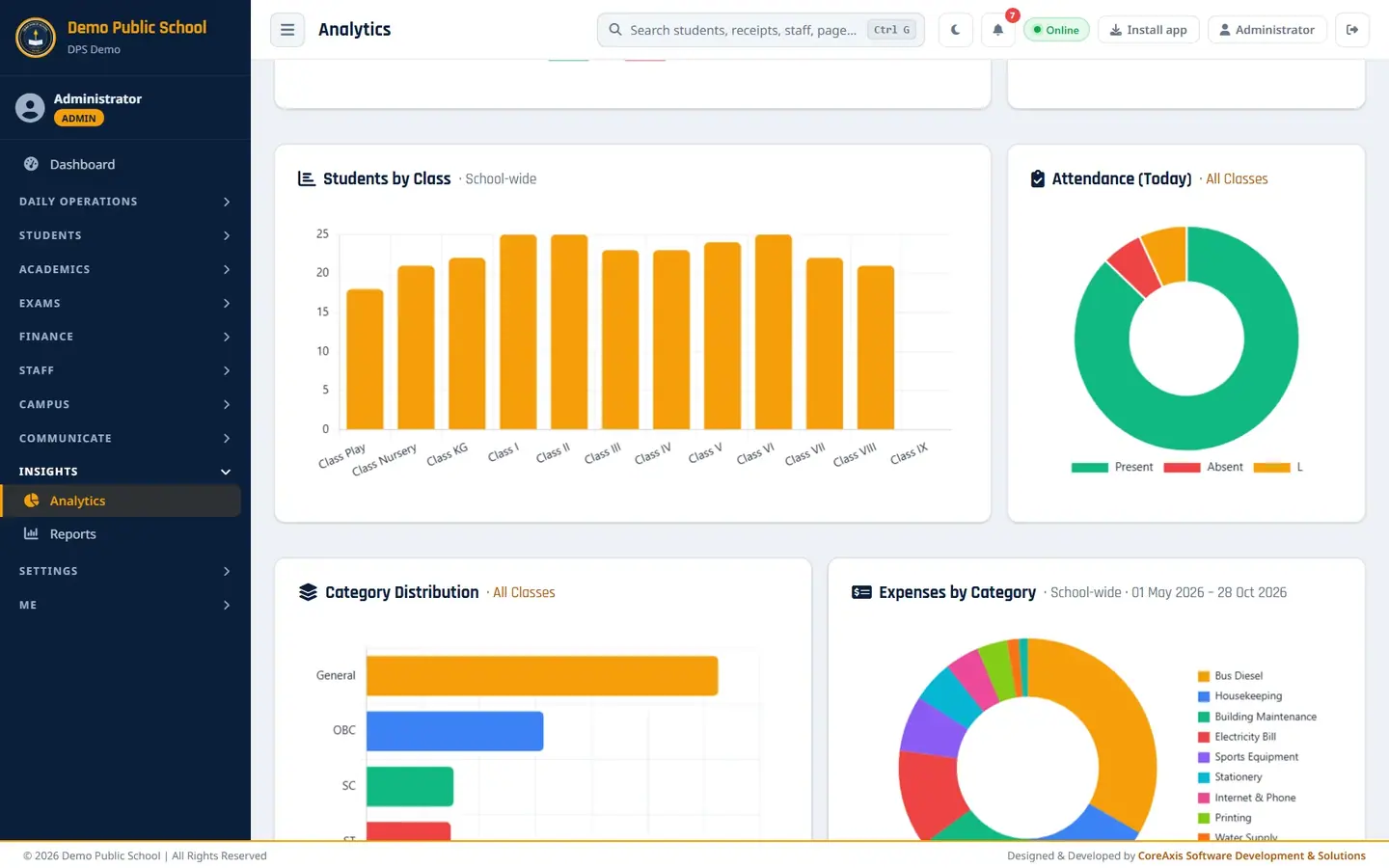This screenshot has width=1389, height=868.
Task: Switch to dark mode with moon icon
Action: click(955, 30)
